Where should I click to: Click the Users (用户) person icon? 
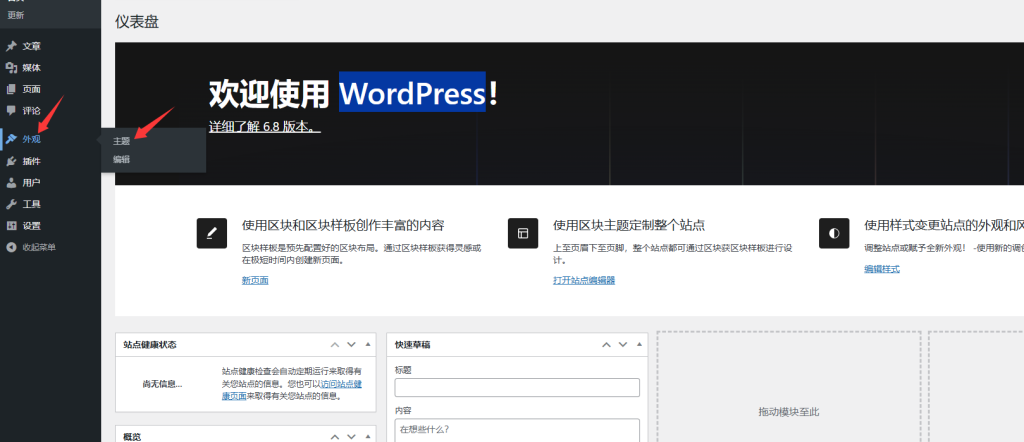click(x=11, y=183)
